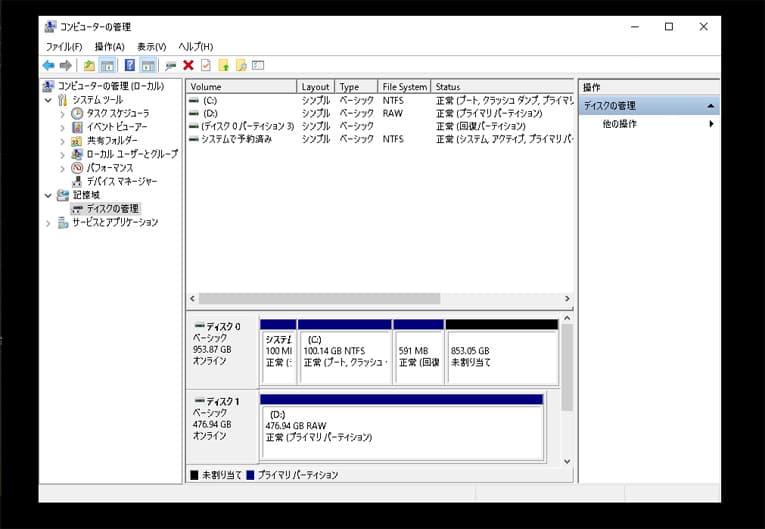Open タスク スケジューラ in the tree
765x529 pixels.
pyautogui.click(x=117, y=114)
